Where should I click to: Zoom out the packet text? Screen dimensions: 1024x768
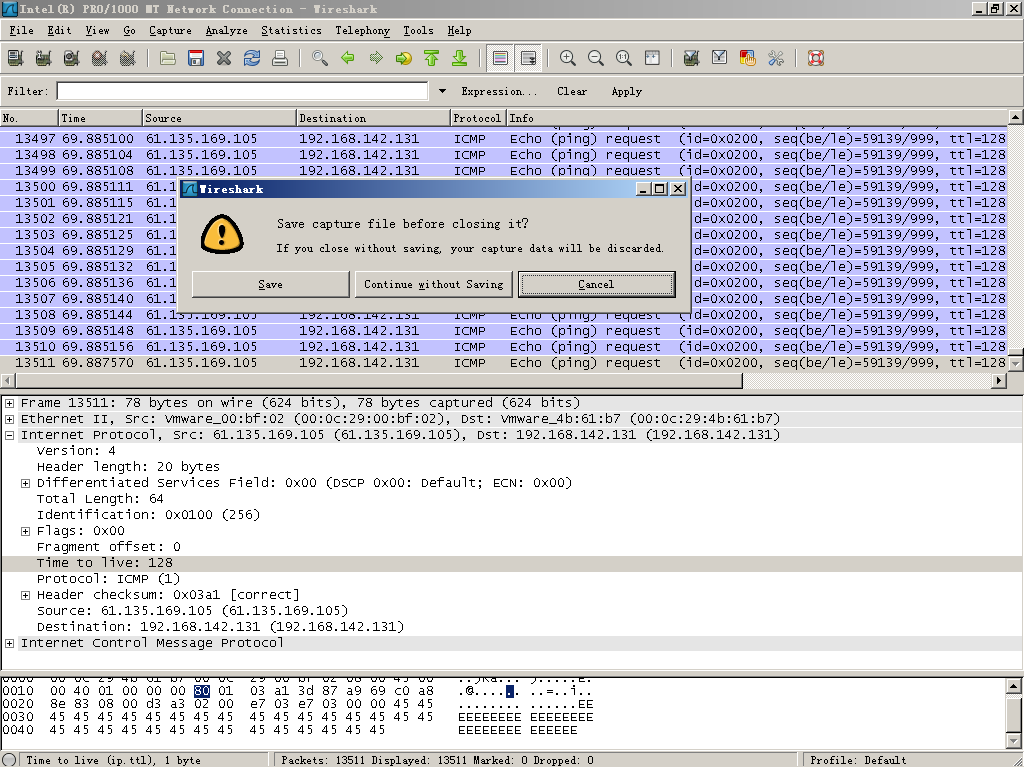tap(596, 58)
